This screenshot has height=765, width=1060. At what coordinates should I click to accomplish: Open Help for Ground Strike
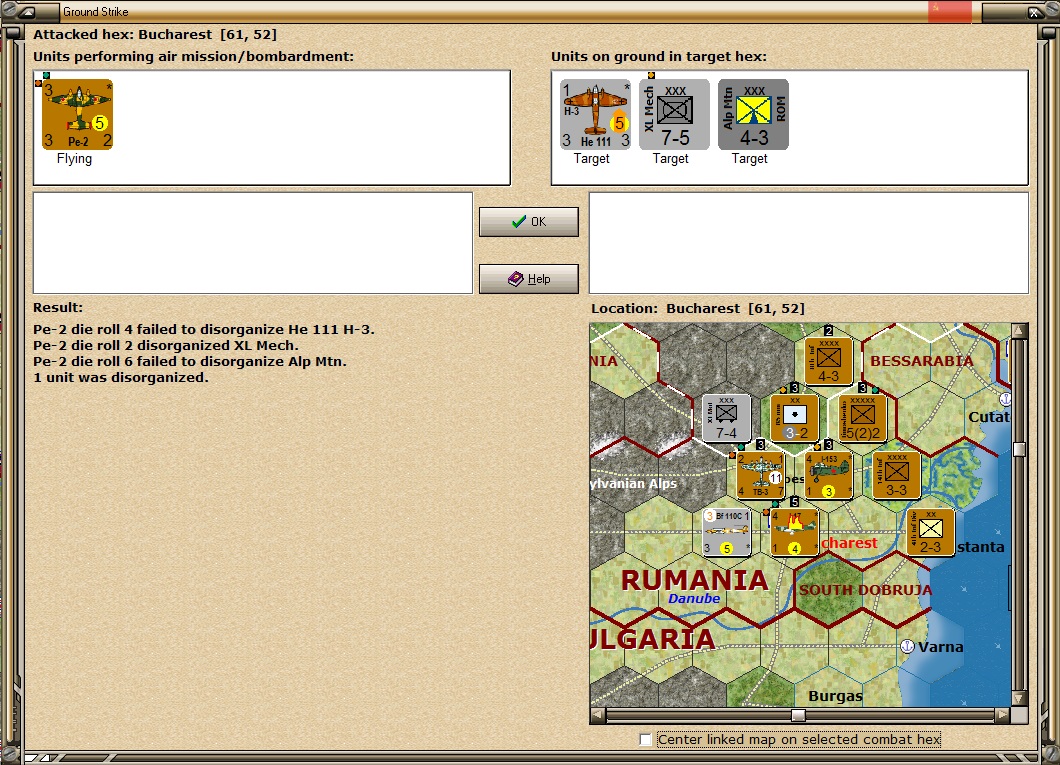tap(529, 278)
